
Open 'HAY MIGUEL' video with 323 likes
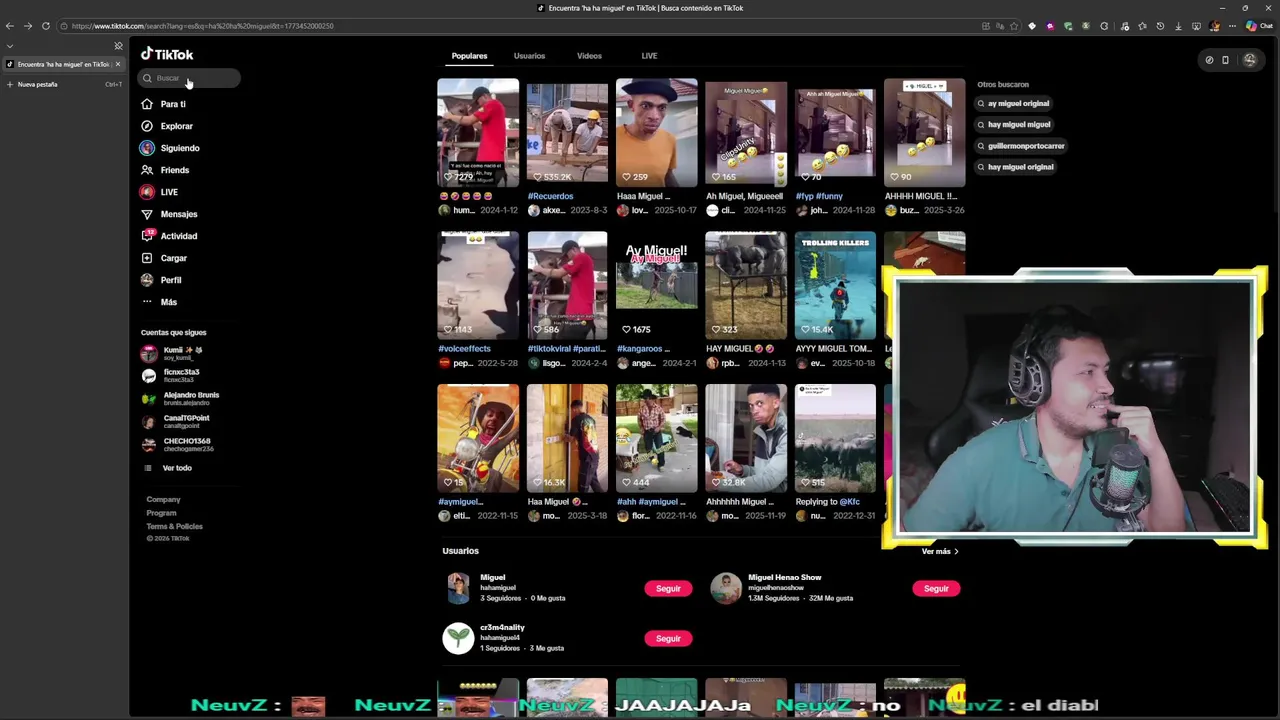pos(746,286)
